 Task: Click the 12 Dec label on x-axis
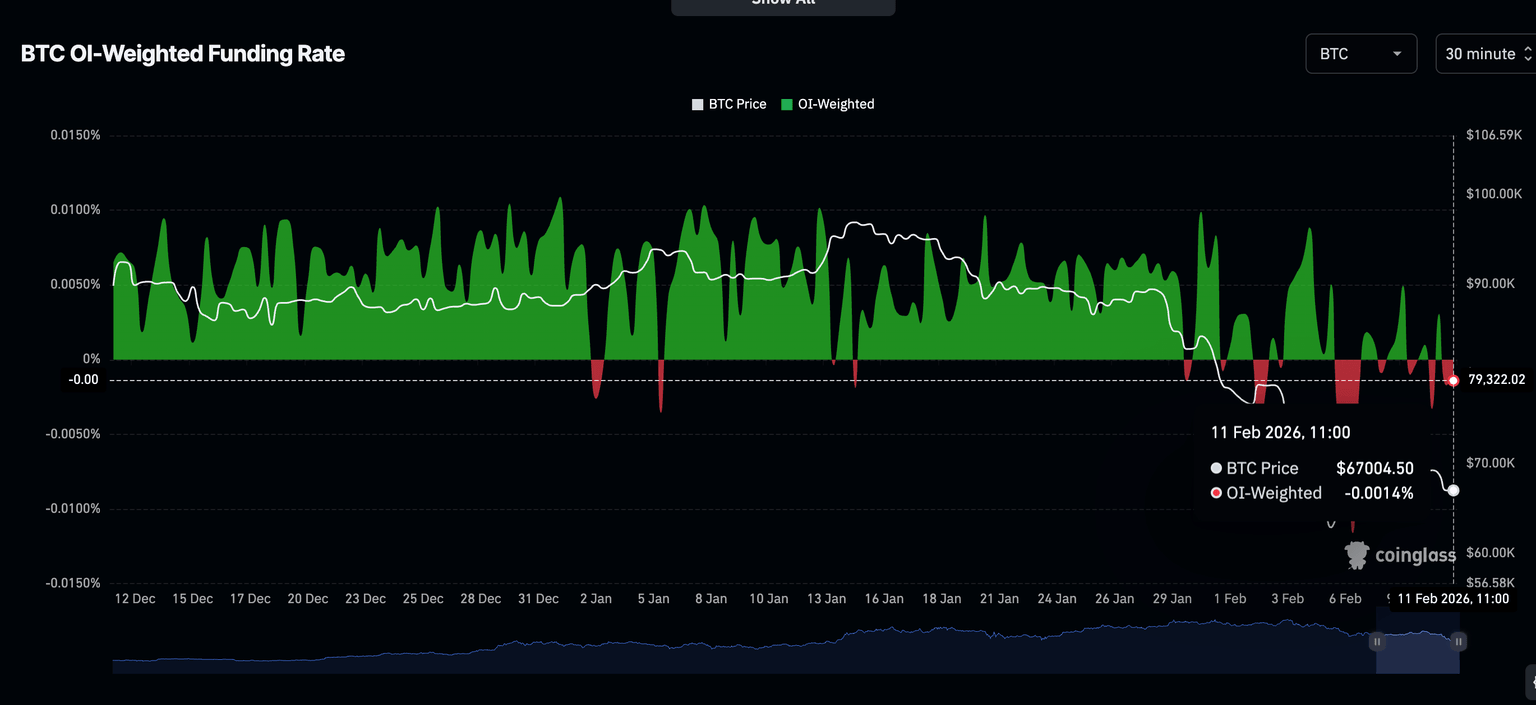tap(135, 599)
